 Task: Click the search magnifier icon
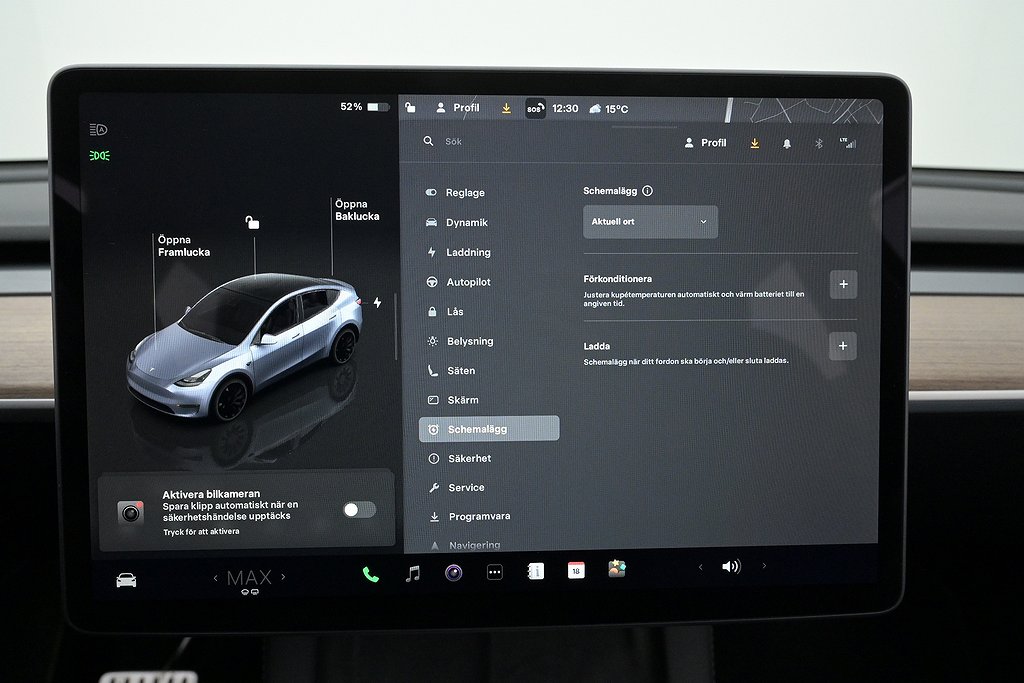(428, 141)
